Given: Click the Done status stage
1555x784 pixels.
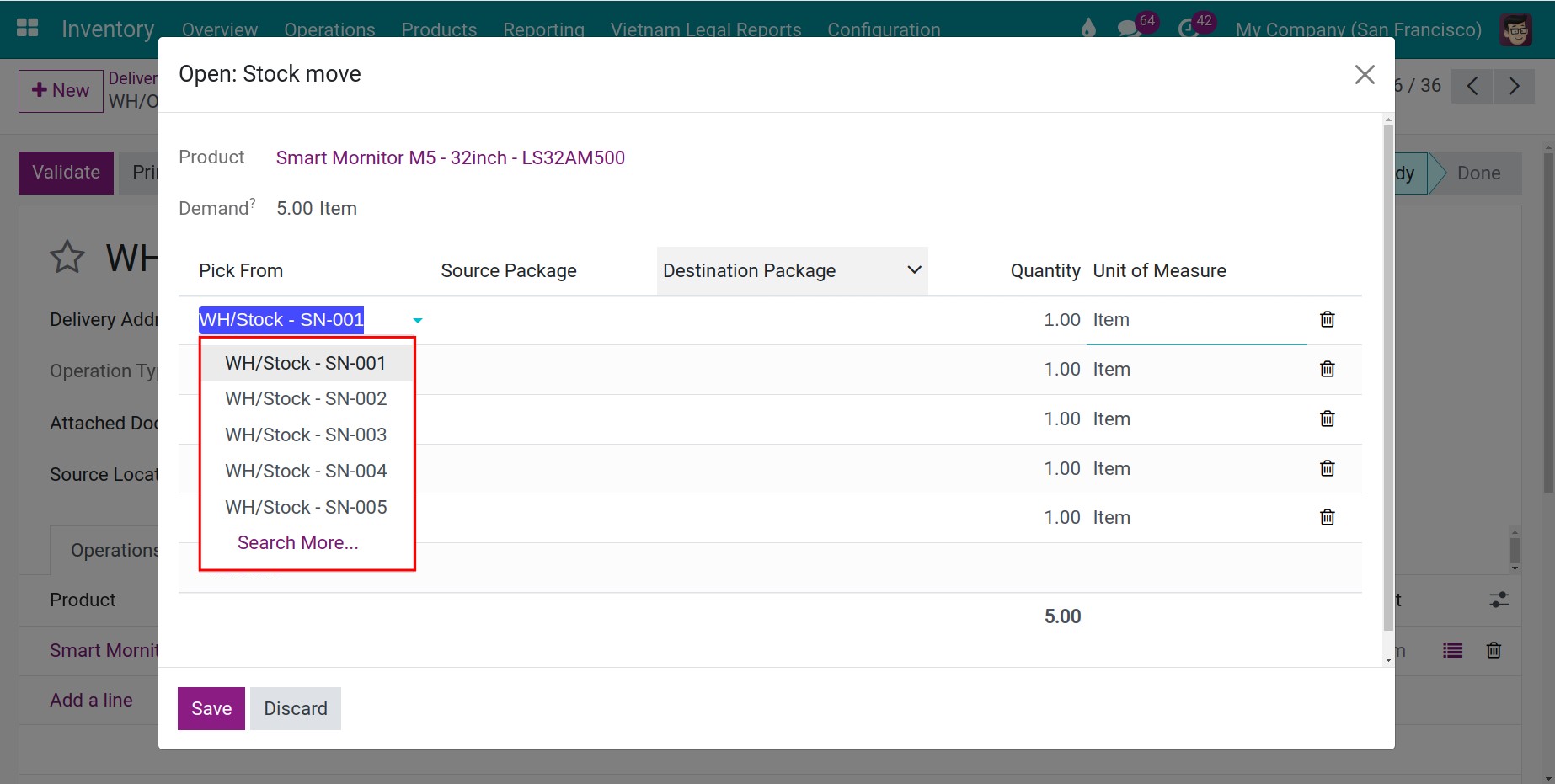Looking at the screenshot, I should tap(1478, 173).
